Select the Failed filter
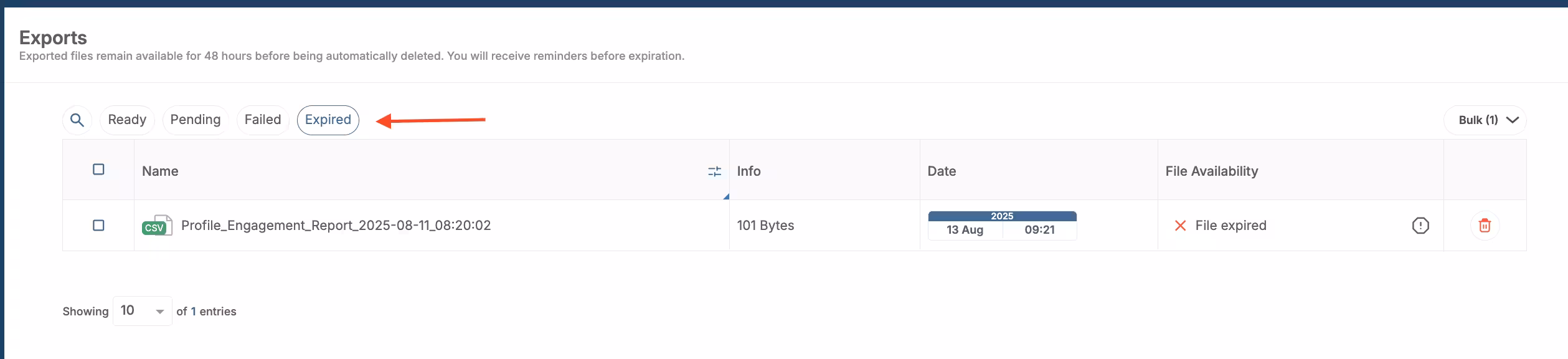Screen dimensions: 1568x359 [263, 119]
